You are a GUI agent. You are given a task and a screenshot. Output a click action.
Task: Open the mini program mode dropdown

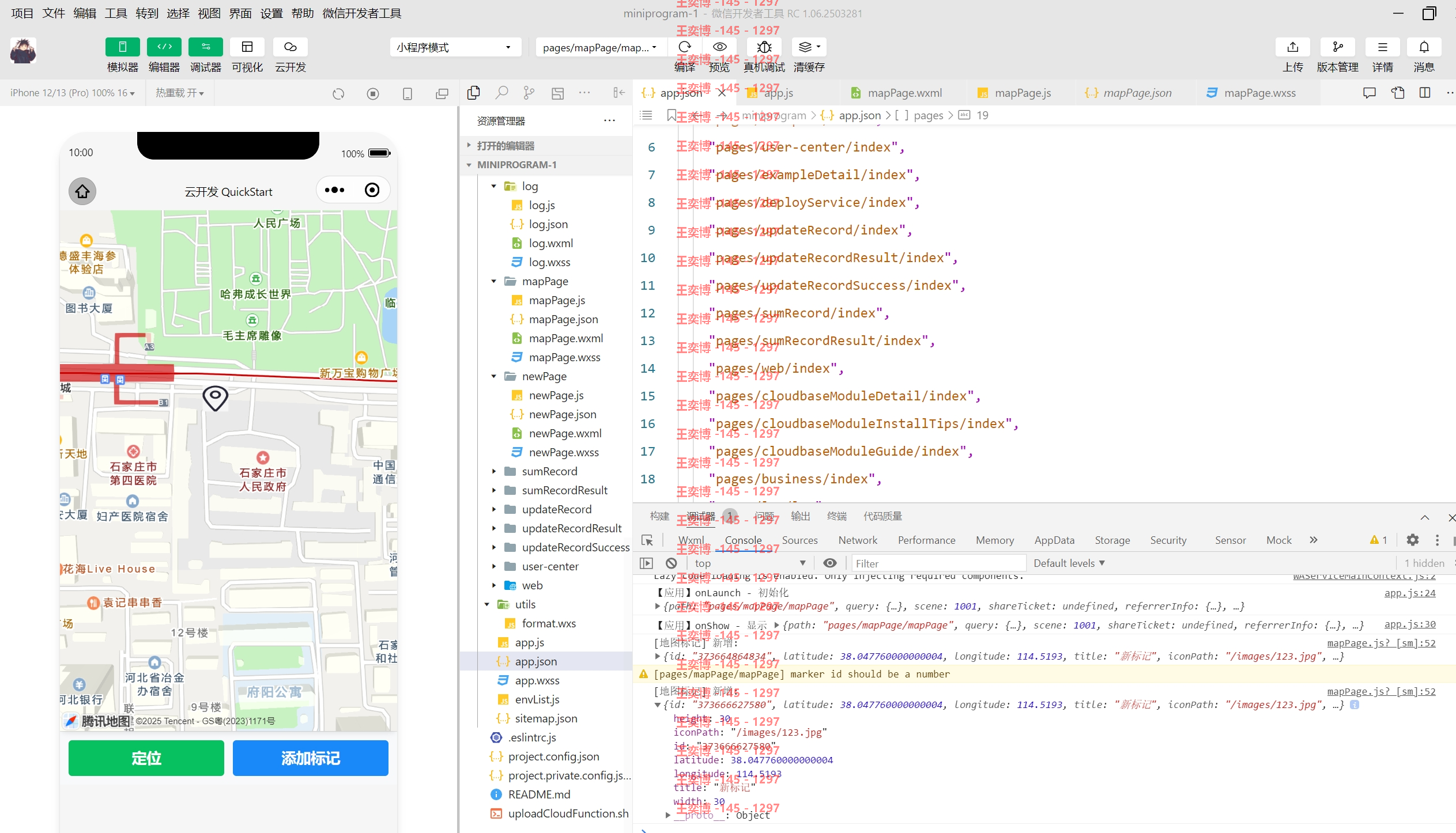pos(455,47)
